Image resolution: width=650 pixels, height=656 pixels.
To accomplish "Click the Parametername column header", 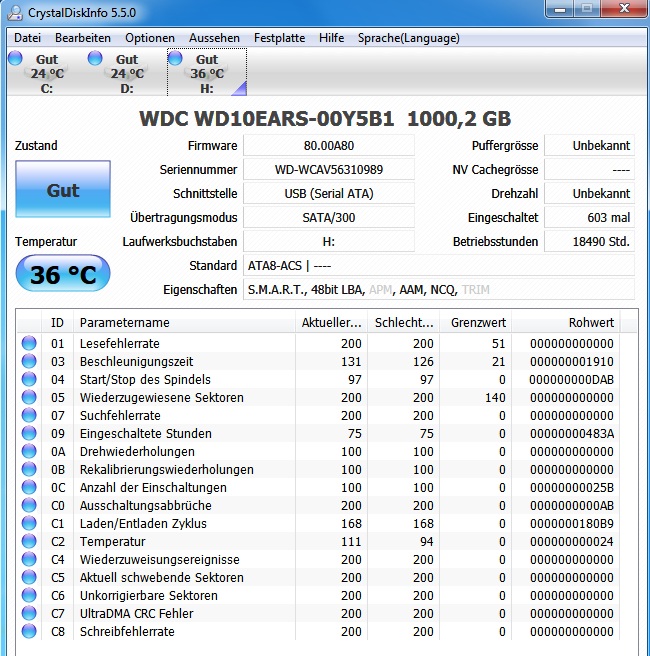I will pos(184,323).
